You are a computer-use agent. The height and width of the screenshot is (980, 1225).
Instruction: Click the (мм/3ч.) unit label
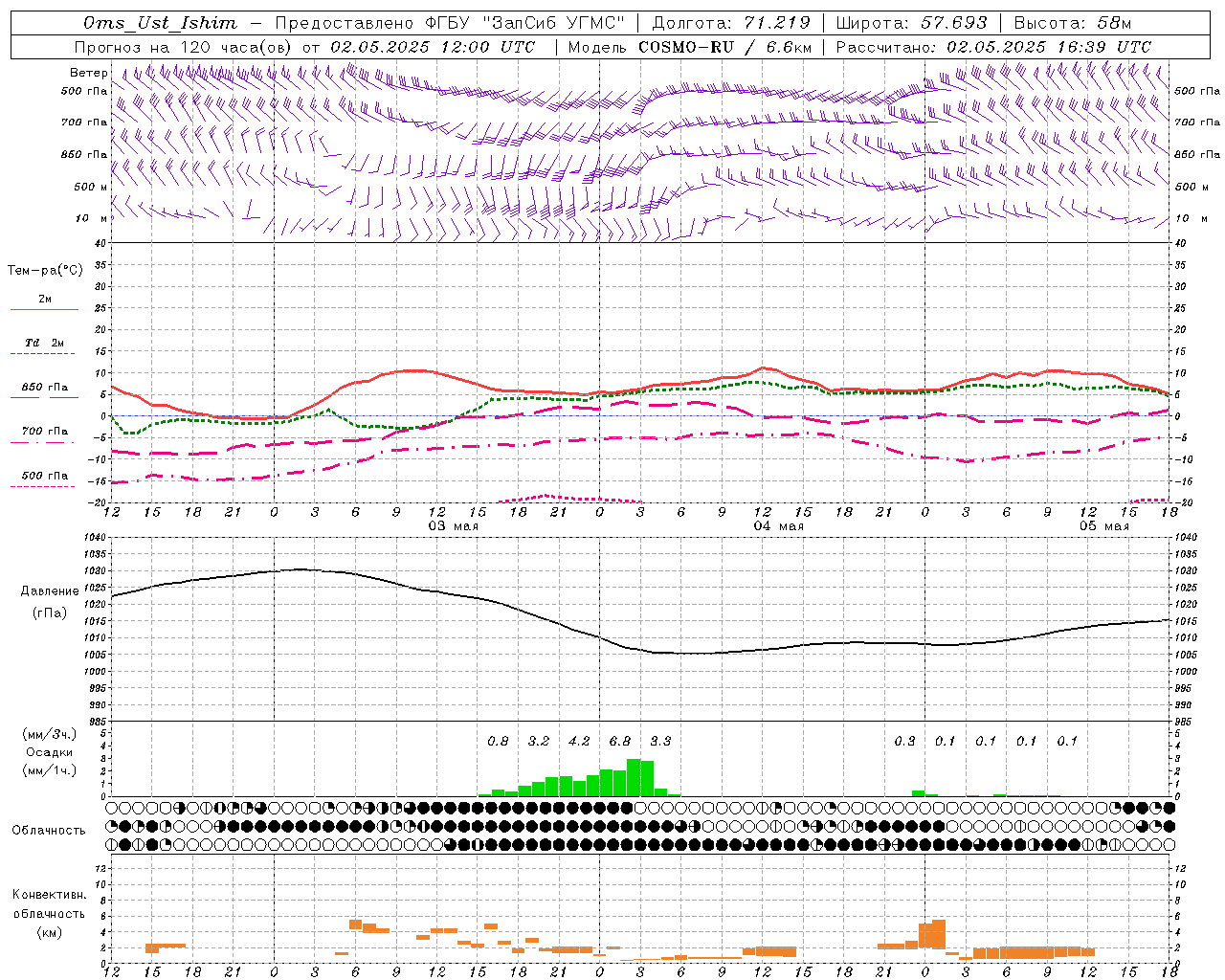50,734
